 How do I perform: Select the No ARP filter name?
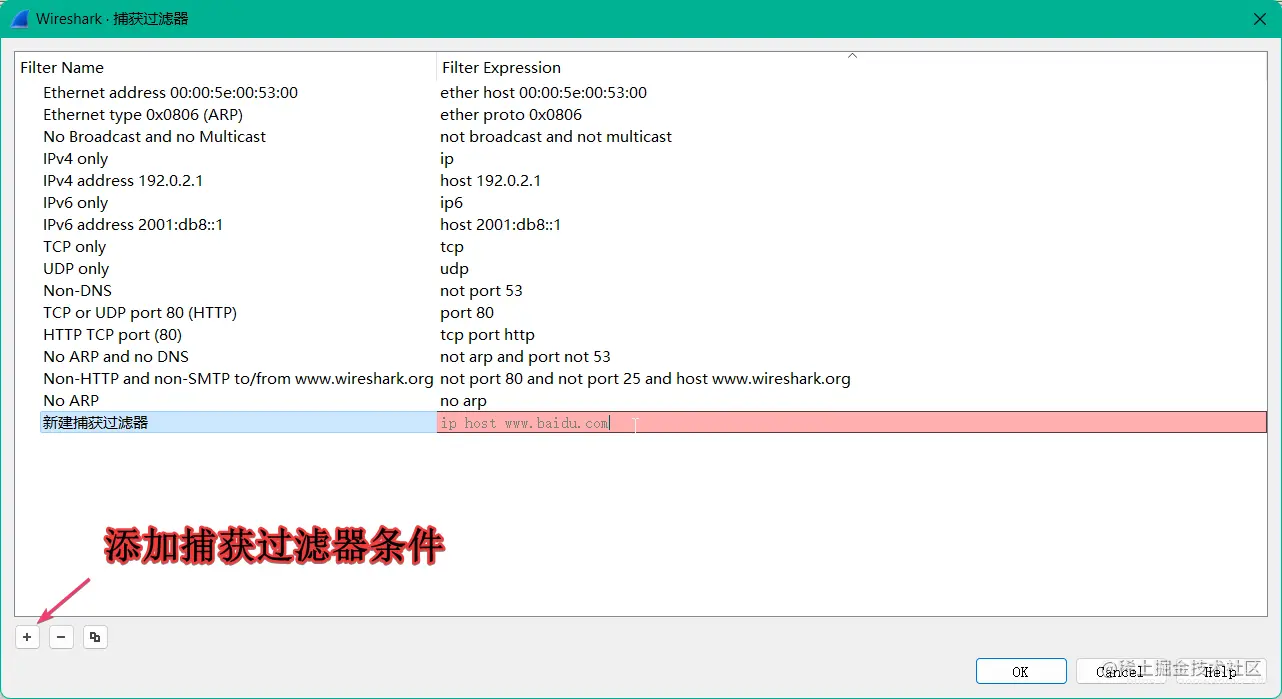[71, 401]
